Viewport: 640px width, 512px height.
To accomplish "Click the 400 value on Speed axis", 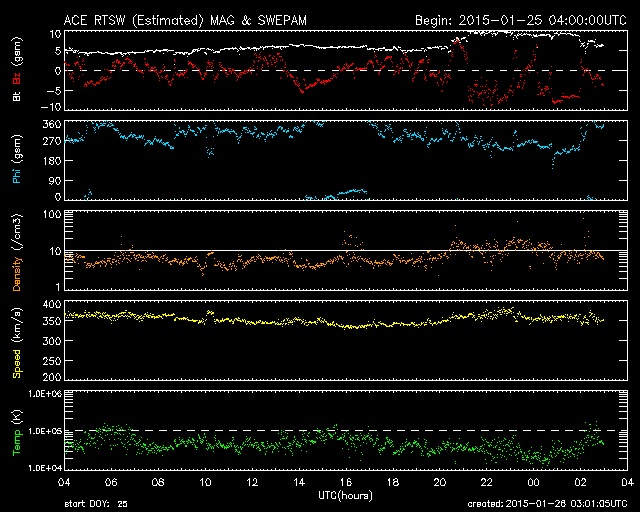I will [52, 304].
